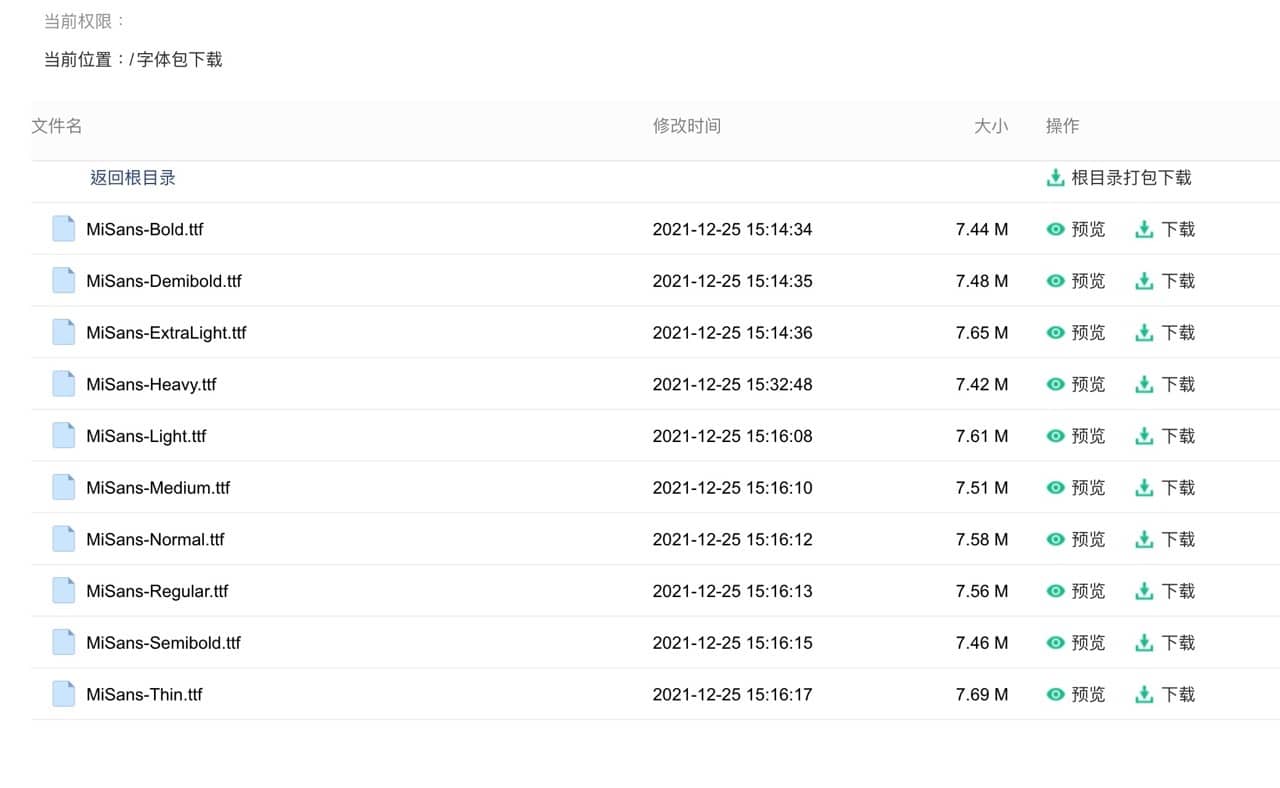This screenshot has width=1280, height=788.
Task: Click the download icon for MiSans-Semibold.ttf
Action: coord(1145,643)
